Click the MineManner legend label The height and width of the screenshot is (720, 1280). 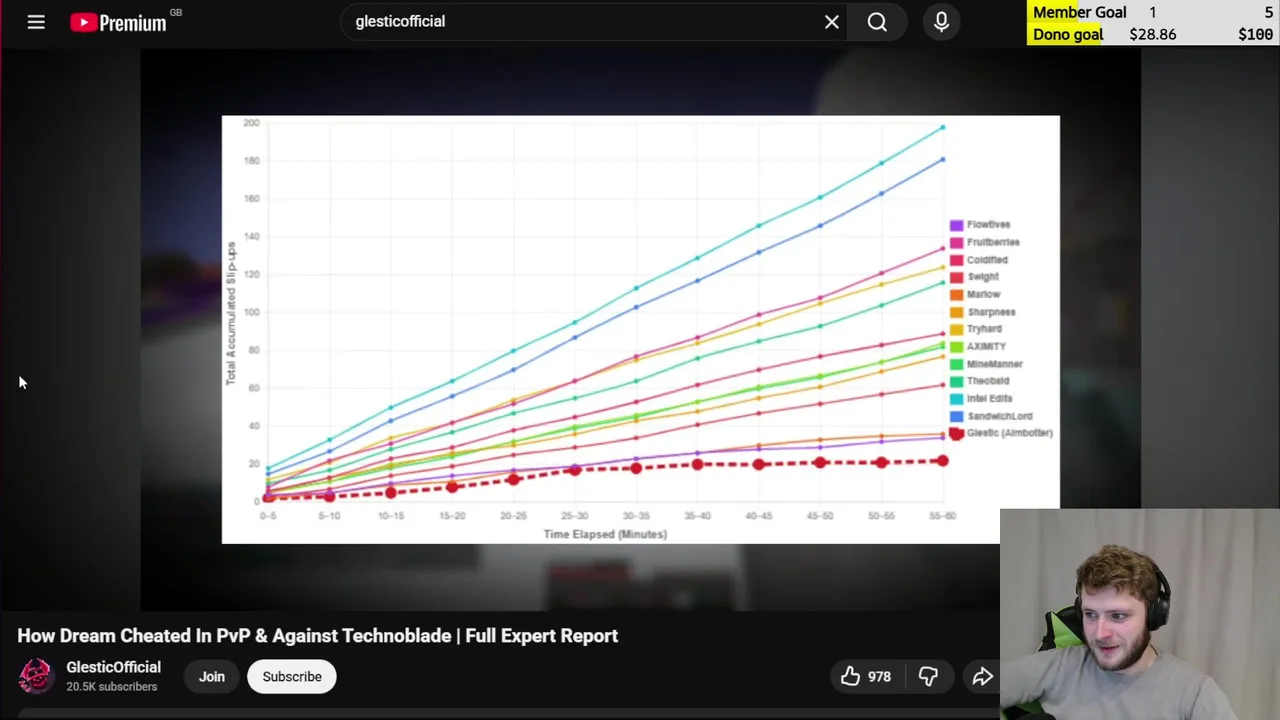tap(995, 364)
